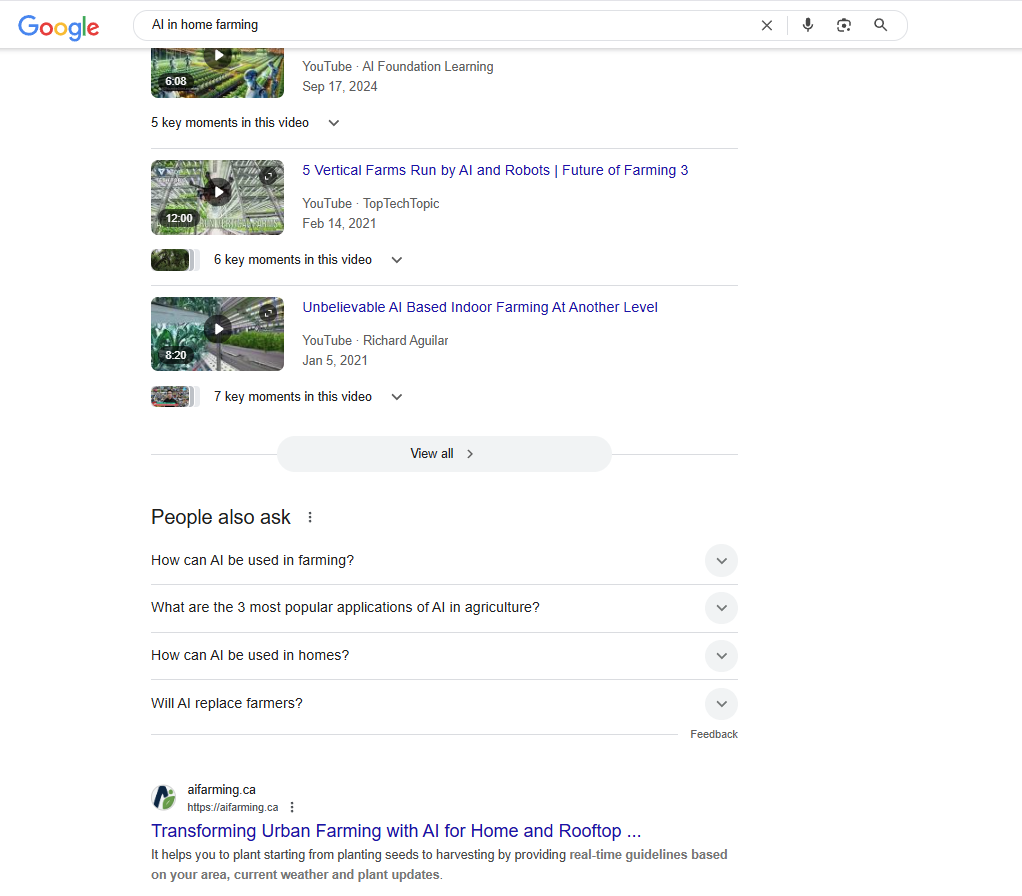Click the magnifier search icon
Screen dimensions: 1022x896
click(880, 25)
